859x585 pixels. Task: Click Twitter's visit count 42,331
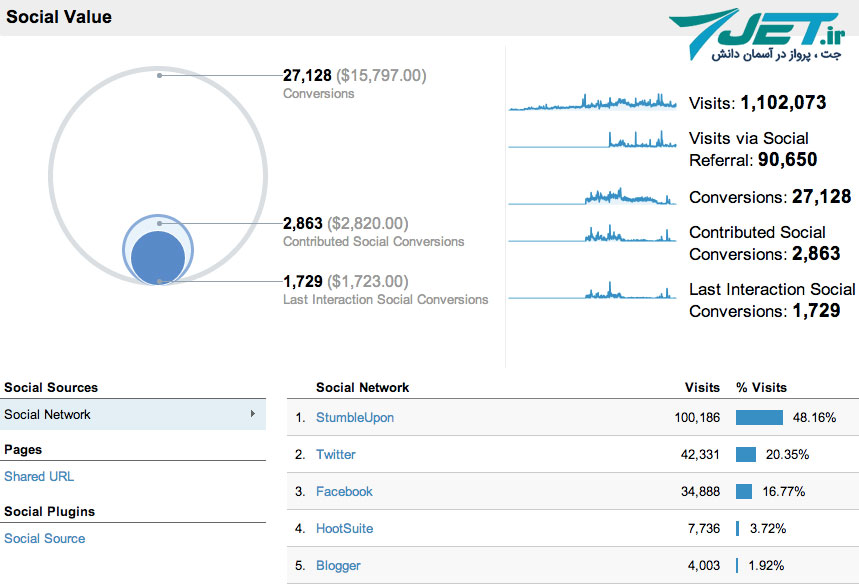[700, 454]
